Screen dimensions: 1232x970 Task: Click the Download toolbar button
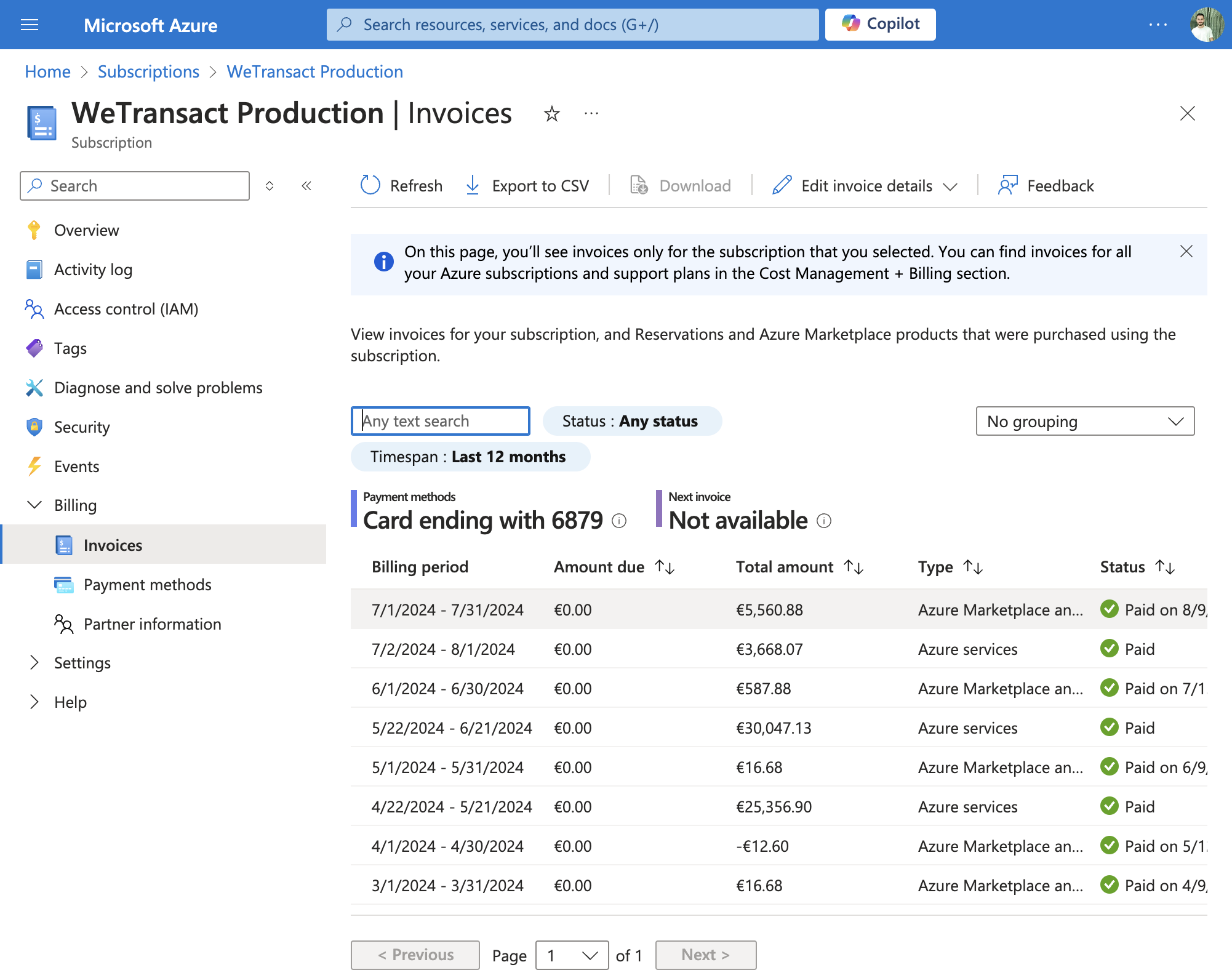click(x=681, y=185)
